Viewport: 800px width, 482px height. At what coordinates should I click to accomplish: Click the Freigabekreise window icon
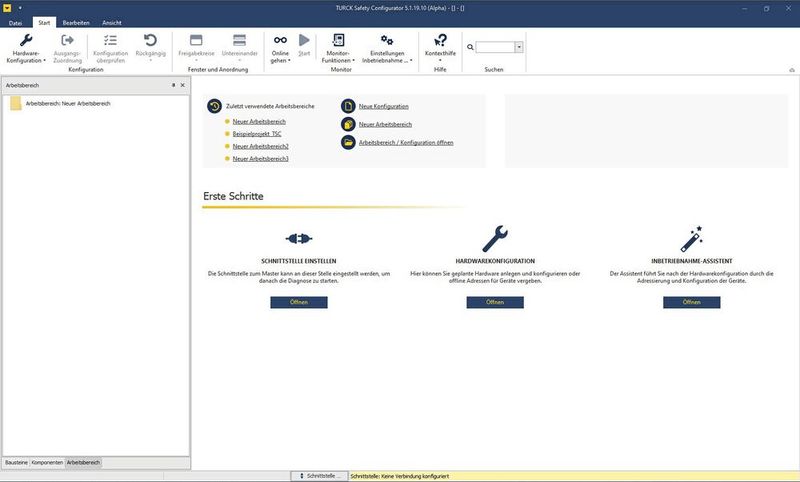196,40
